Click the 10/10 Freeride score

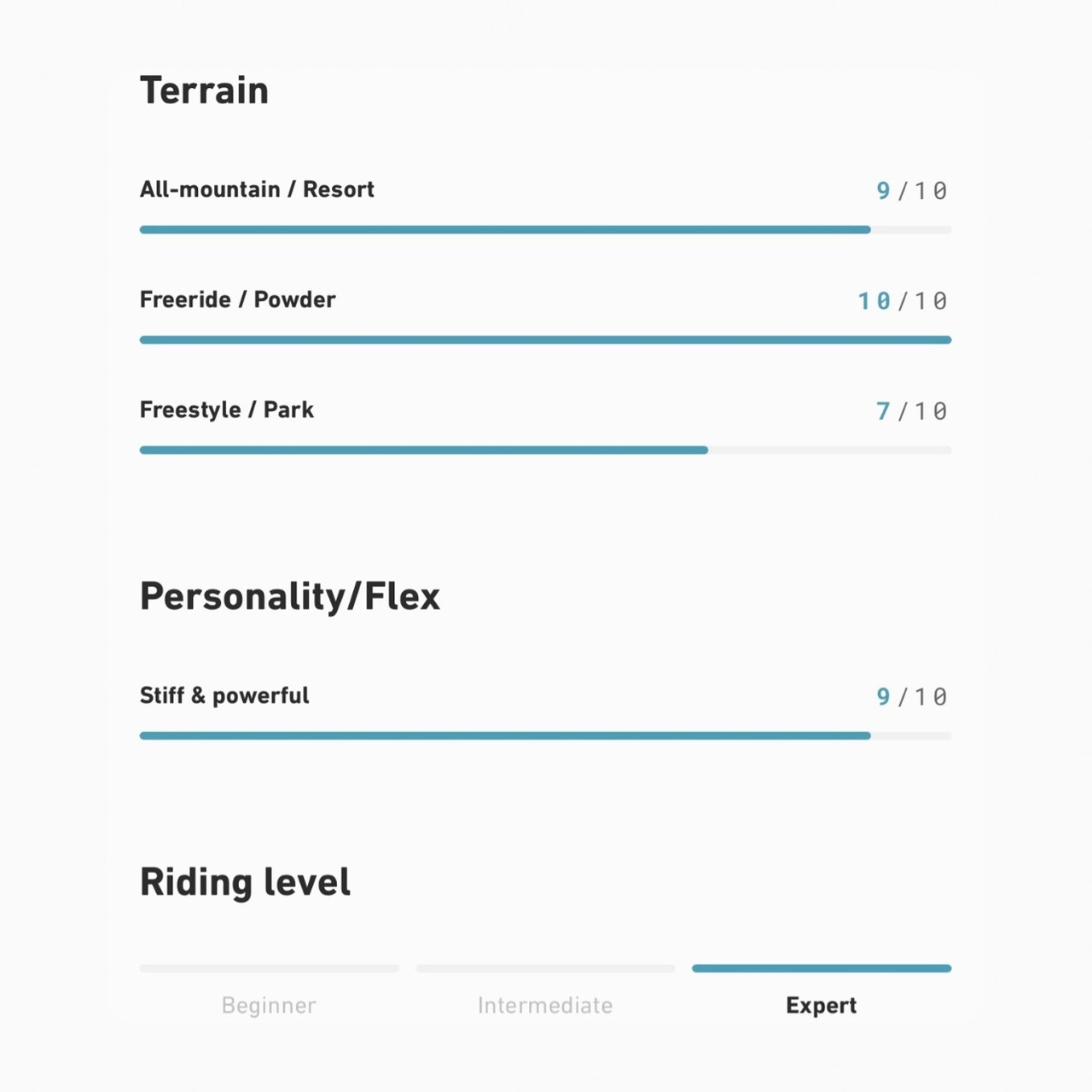pyautogui.click(x=903, y=301)
